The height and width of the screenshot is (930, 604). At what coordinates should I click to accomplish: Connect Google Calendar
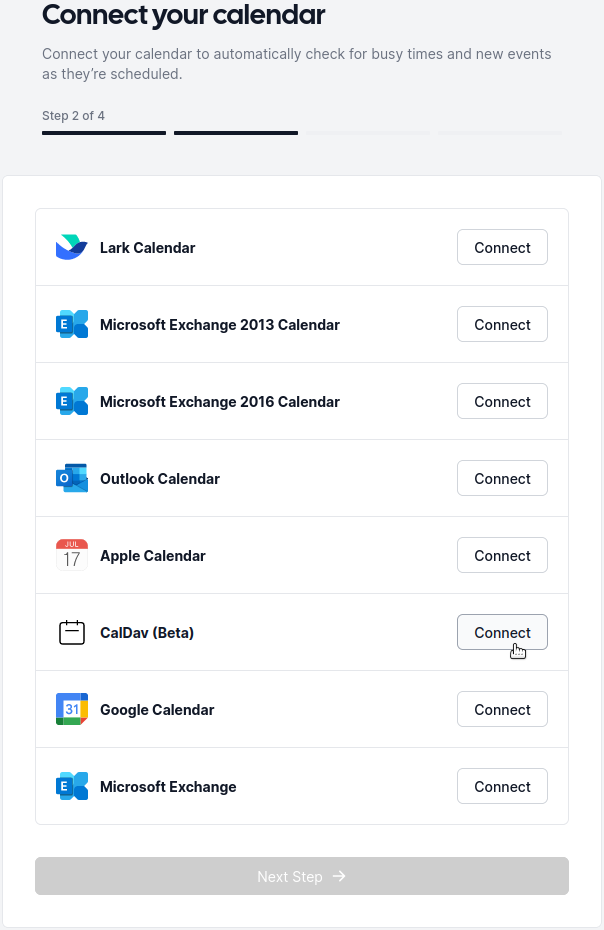click(502, 709)
